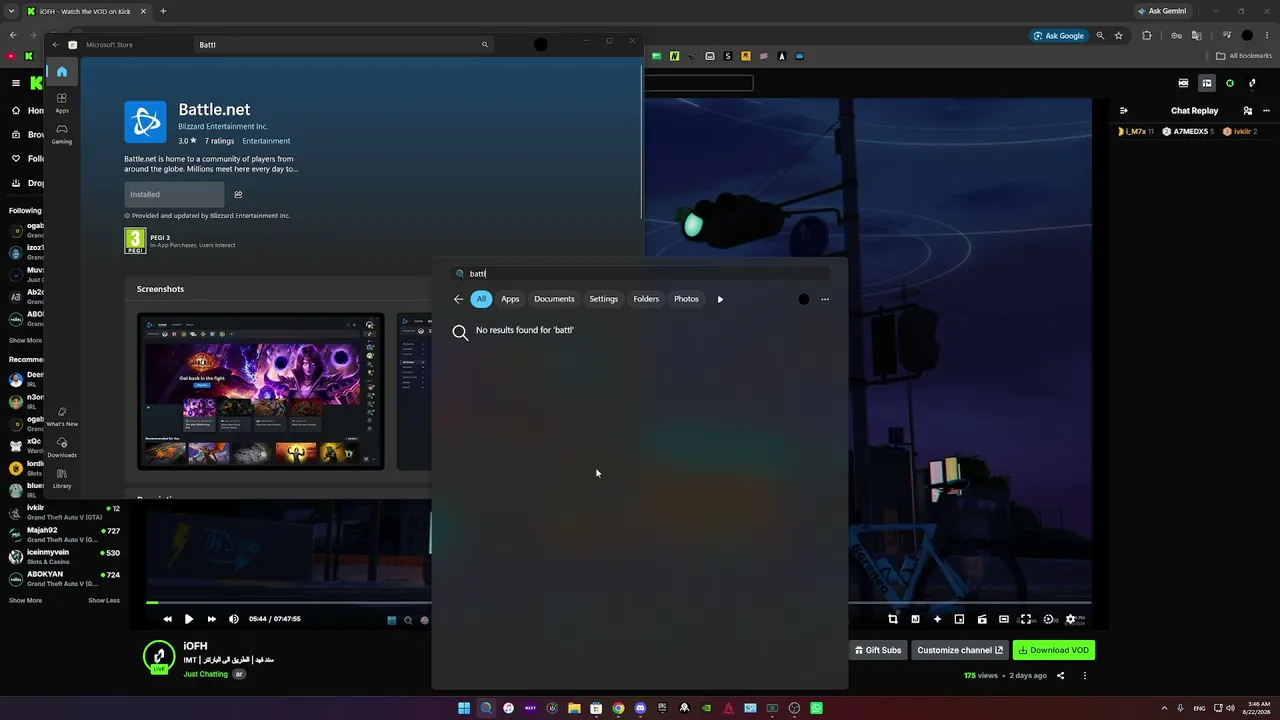Show hidden system tray icons
The image size is (1280, 720).
[1163, 708]
